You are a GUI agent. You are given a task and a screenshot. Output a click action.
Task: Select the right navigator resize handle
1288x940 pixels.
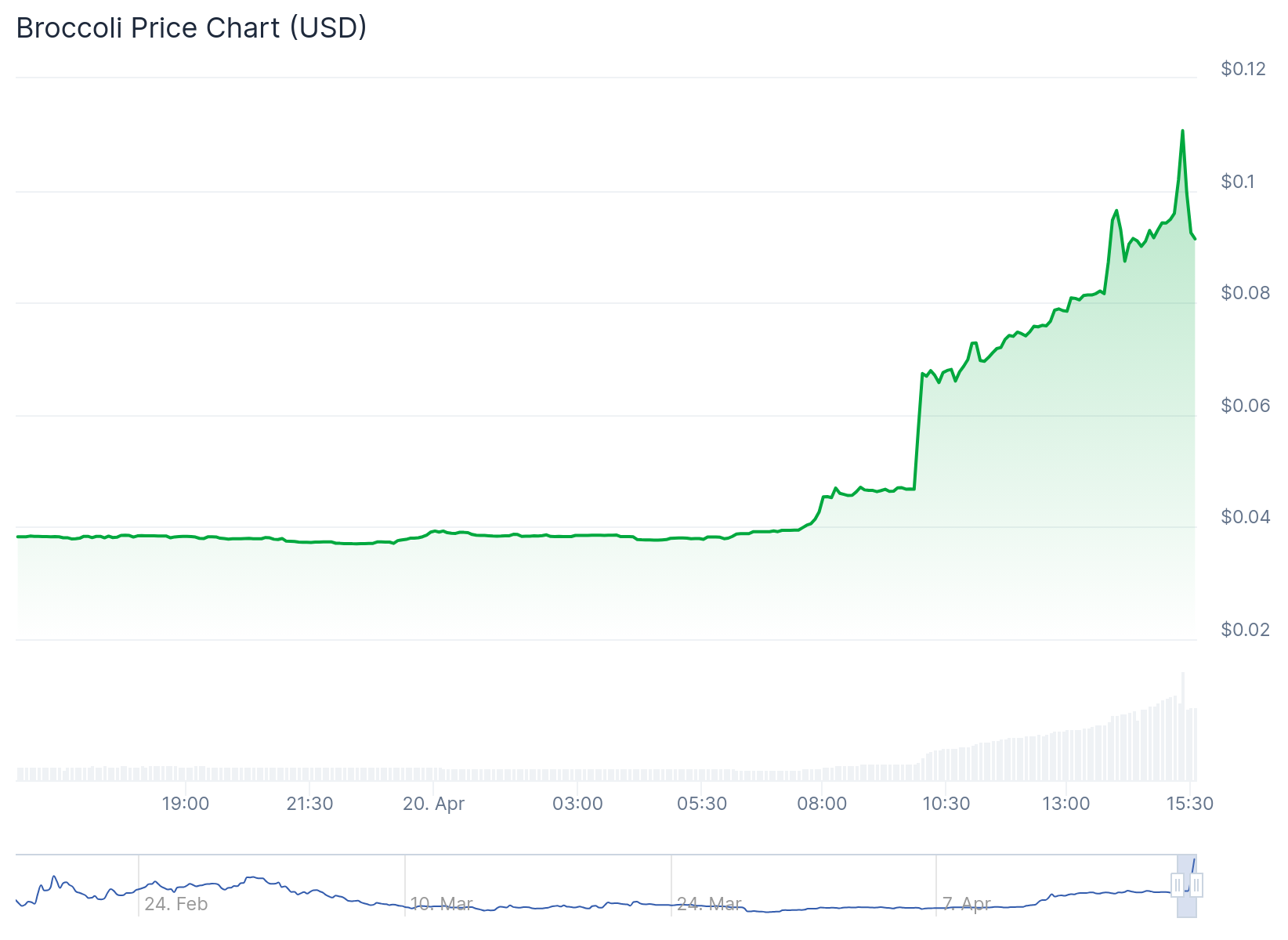1199,885
